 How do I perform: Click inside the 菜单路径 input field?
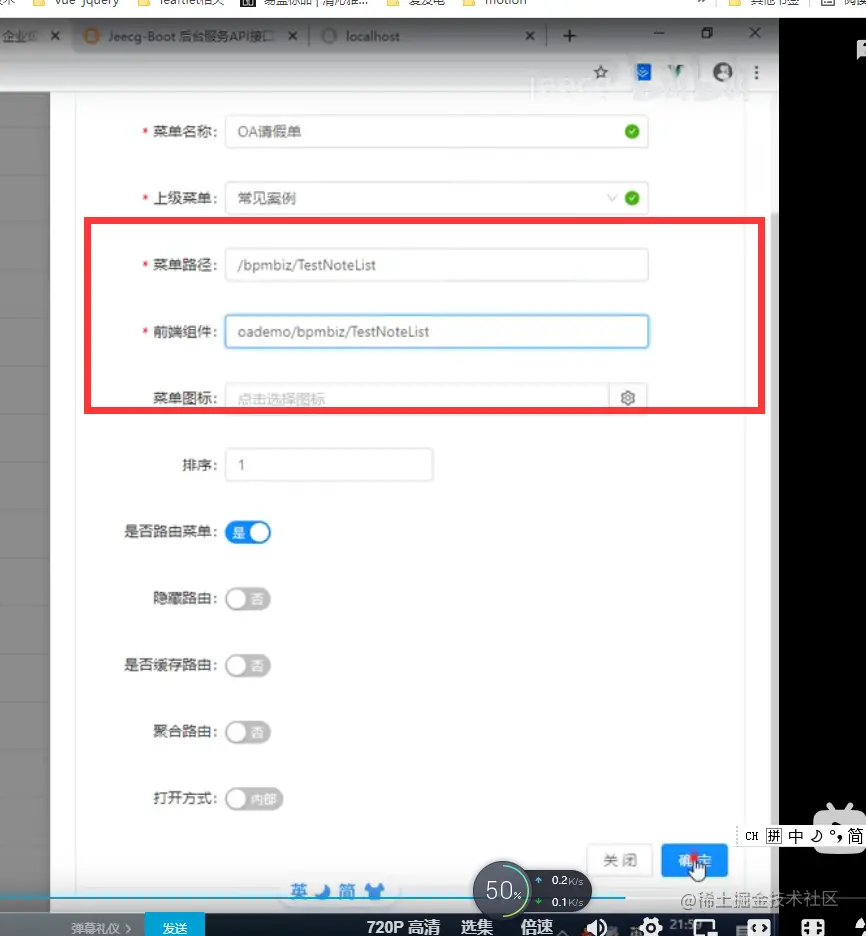coord(435,264)
